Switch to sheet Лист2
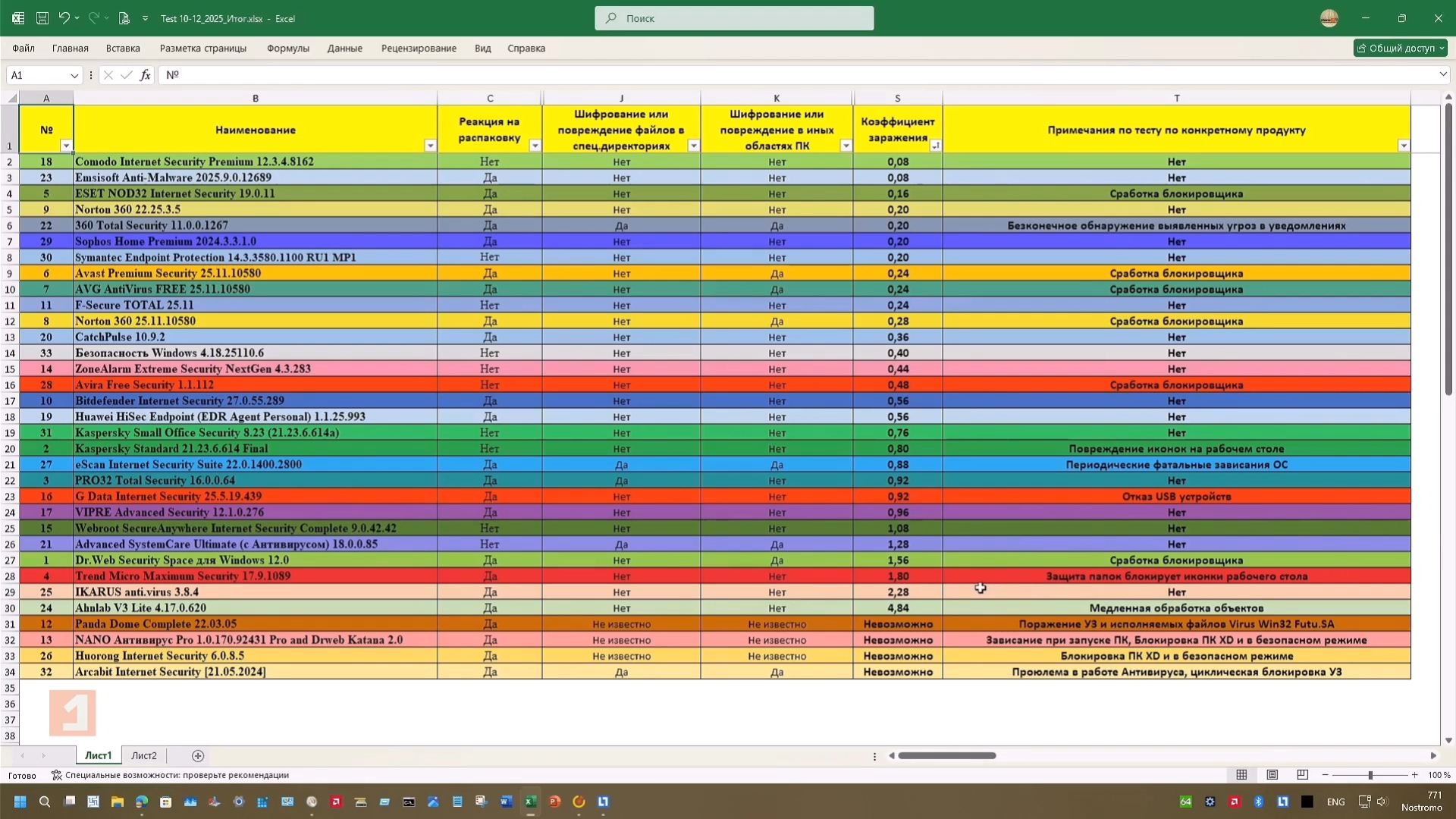 pyautogui.click(x=144, y=756)
